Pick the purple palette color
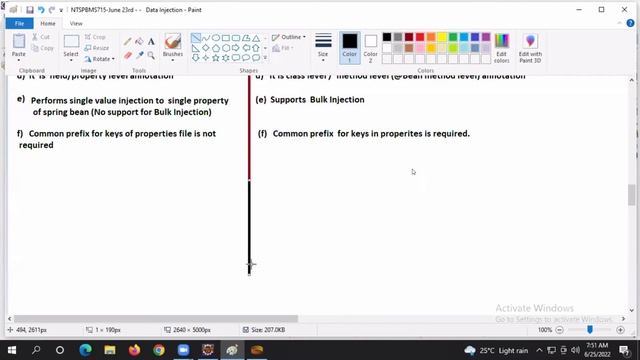The width and height of the screenshot is (640, 360). (x=486, y=37)
